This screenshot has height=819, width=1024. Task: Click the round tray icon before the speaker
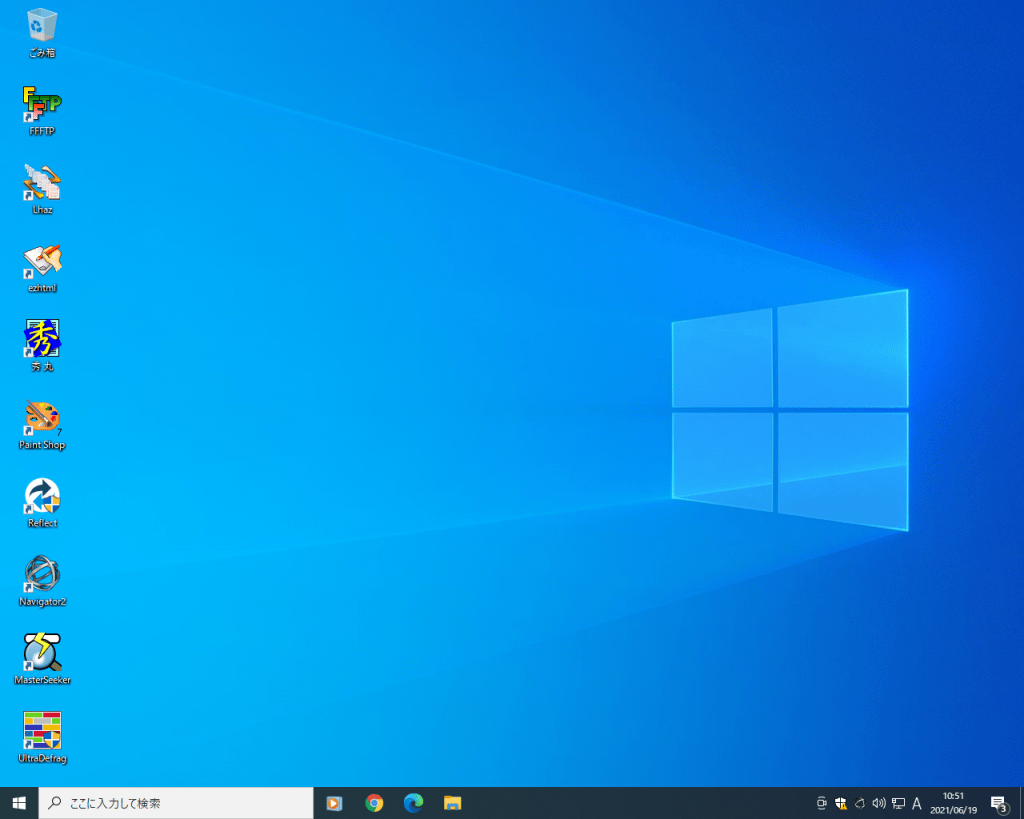click(x=860, y=803)
